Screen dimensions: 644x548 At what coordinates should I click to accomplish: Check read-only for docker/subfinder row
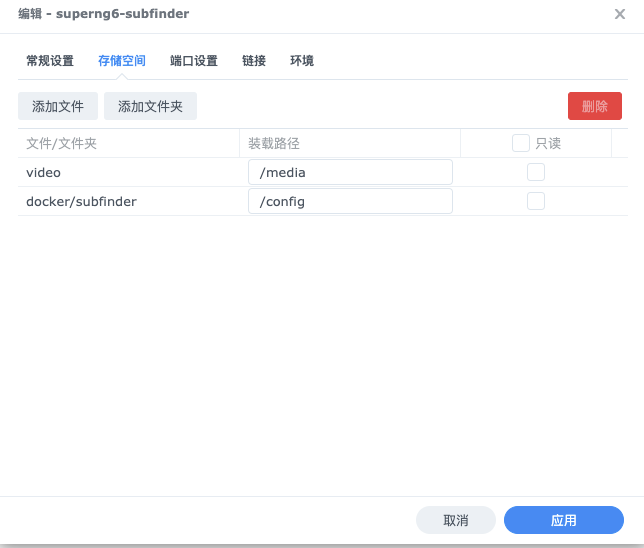click(x=536, y=201)
